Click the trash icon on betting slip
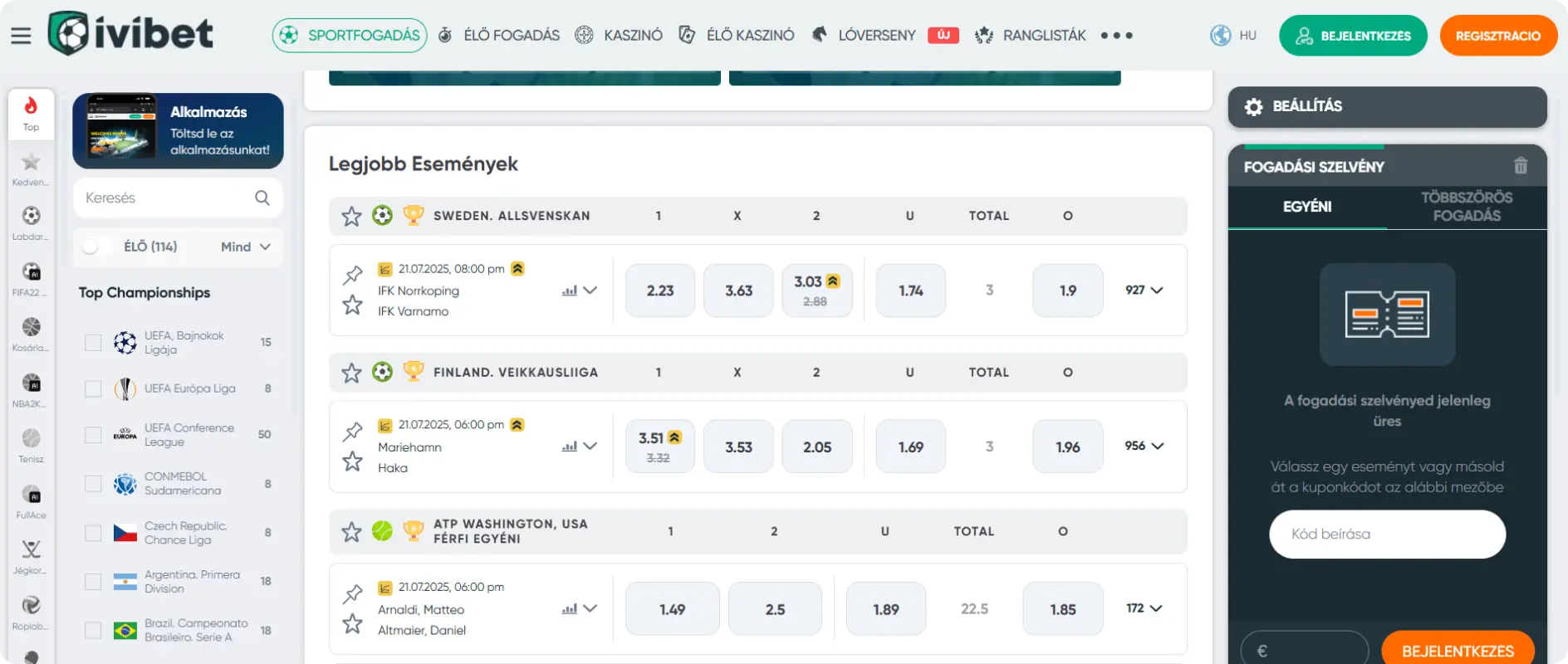 click(x=1521, y=166)
